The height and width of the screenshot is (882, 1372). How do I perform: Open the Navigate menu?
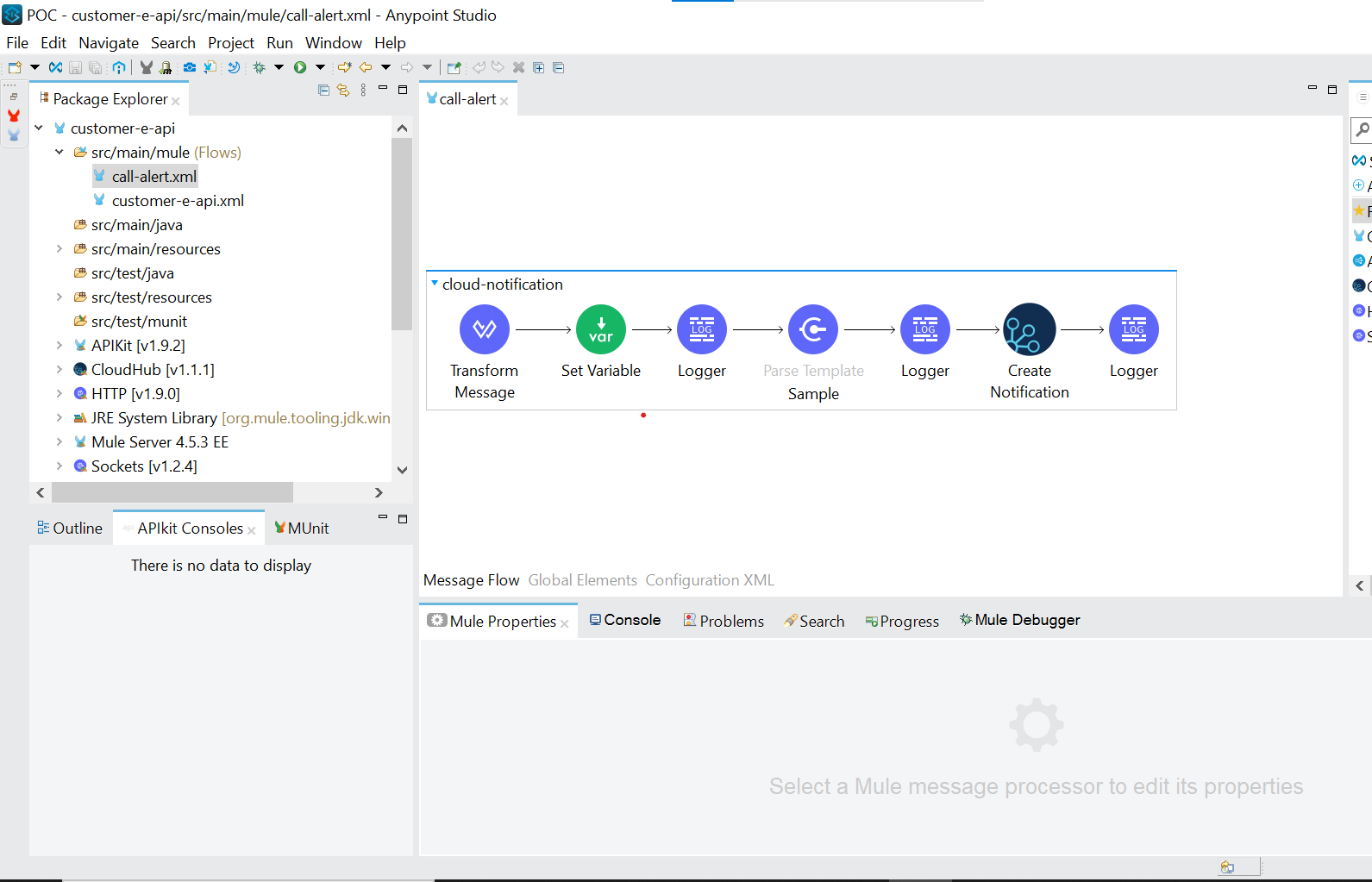[109, 43]
